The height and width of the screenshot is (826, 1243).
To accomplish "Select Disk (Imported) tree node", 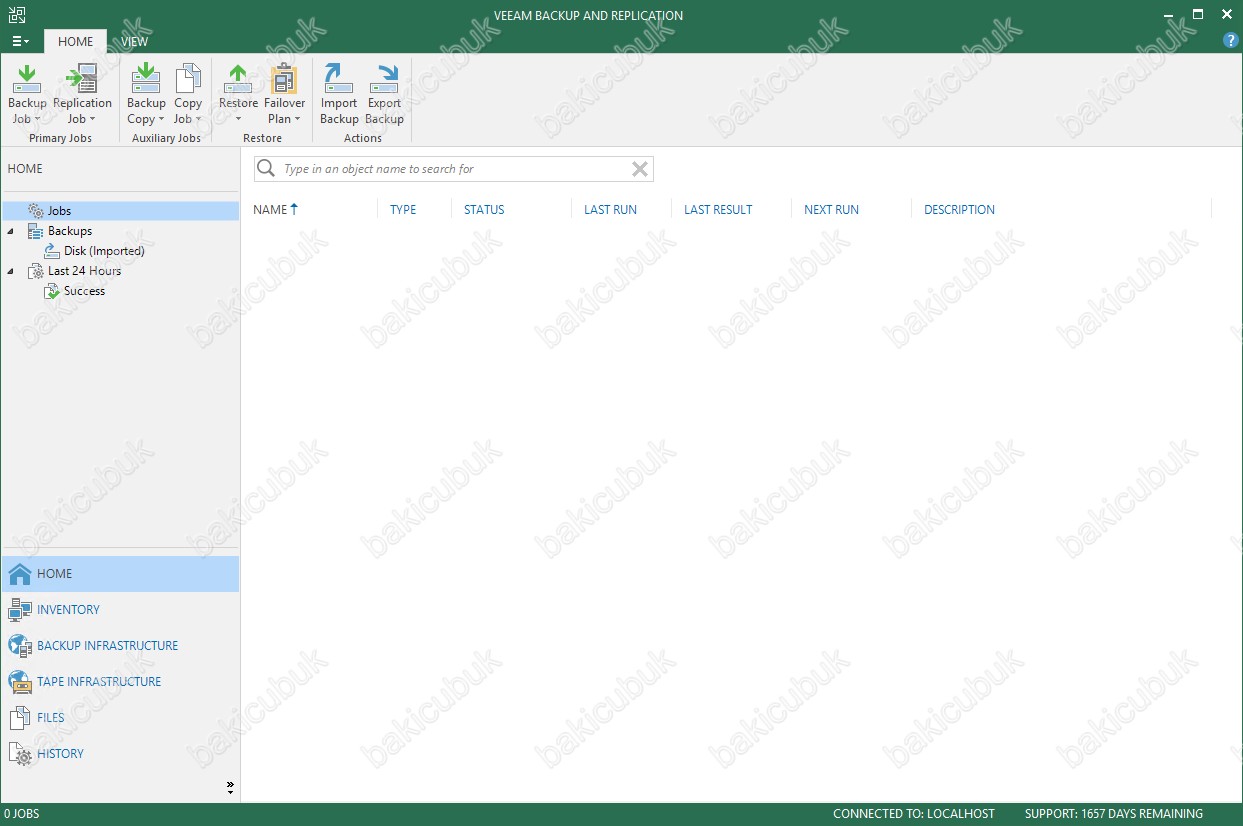I will click(x=104, y=251).
